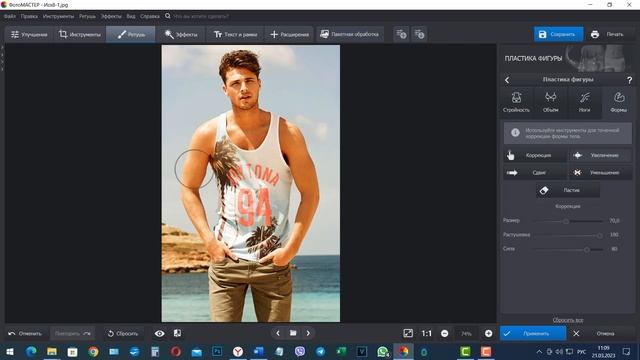Click the search field in menu bar
Image resolution: width=640 pixels, height=360 pixels.
[200, 16]
